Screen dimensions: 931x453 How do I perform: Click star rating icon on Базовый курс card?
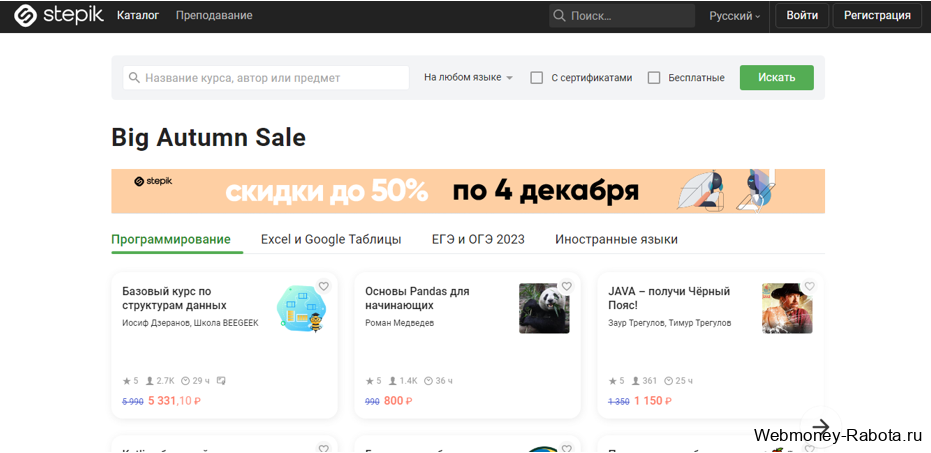126,381
